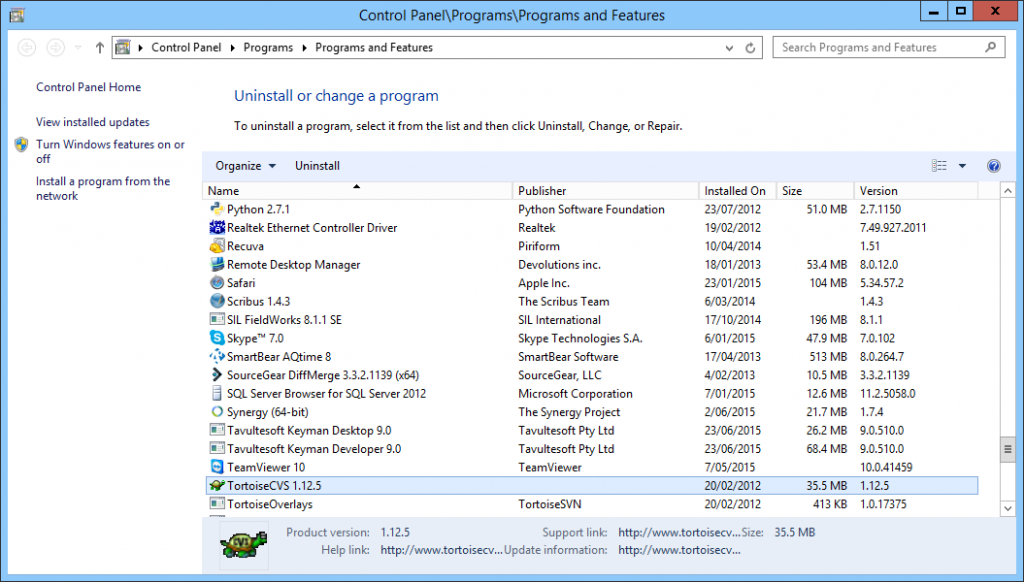Click the Tavultesoft Keyman Desktop 9.0 icon
This screenshot has width=1024, height=582.
click(217, 430)
